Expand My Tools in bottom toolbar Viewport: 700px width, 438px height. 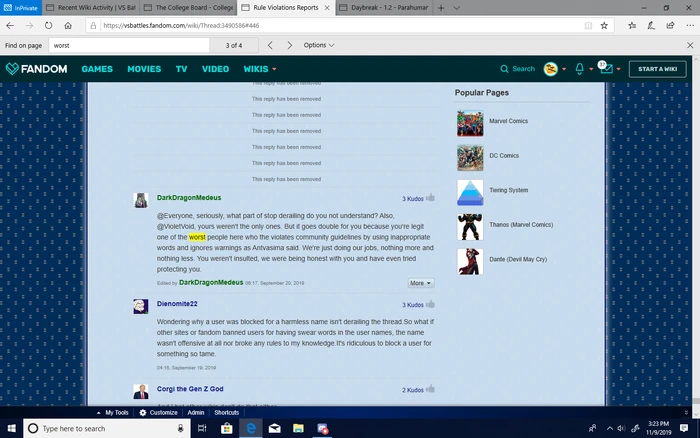pos(112,413)
